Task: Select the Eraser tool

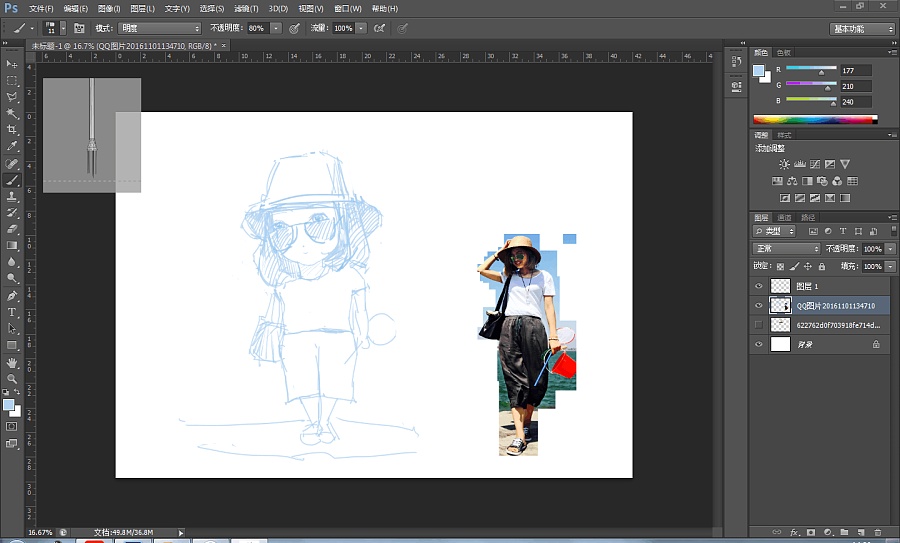Action: click(x=11, y=229)
